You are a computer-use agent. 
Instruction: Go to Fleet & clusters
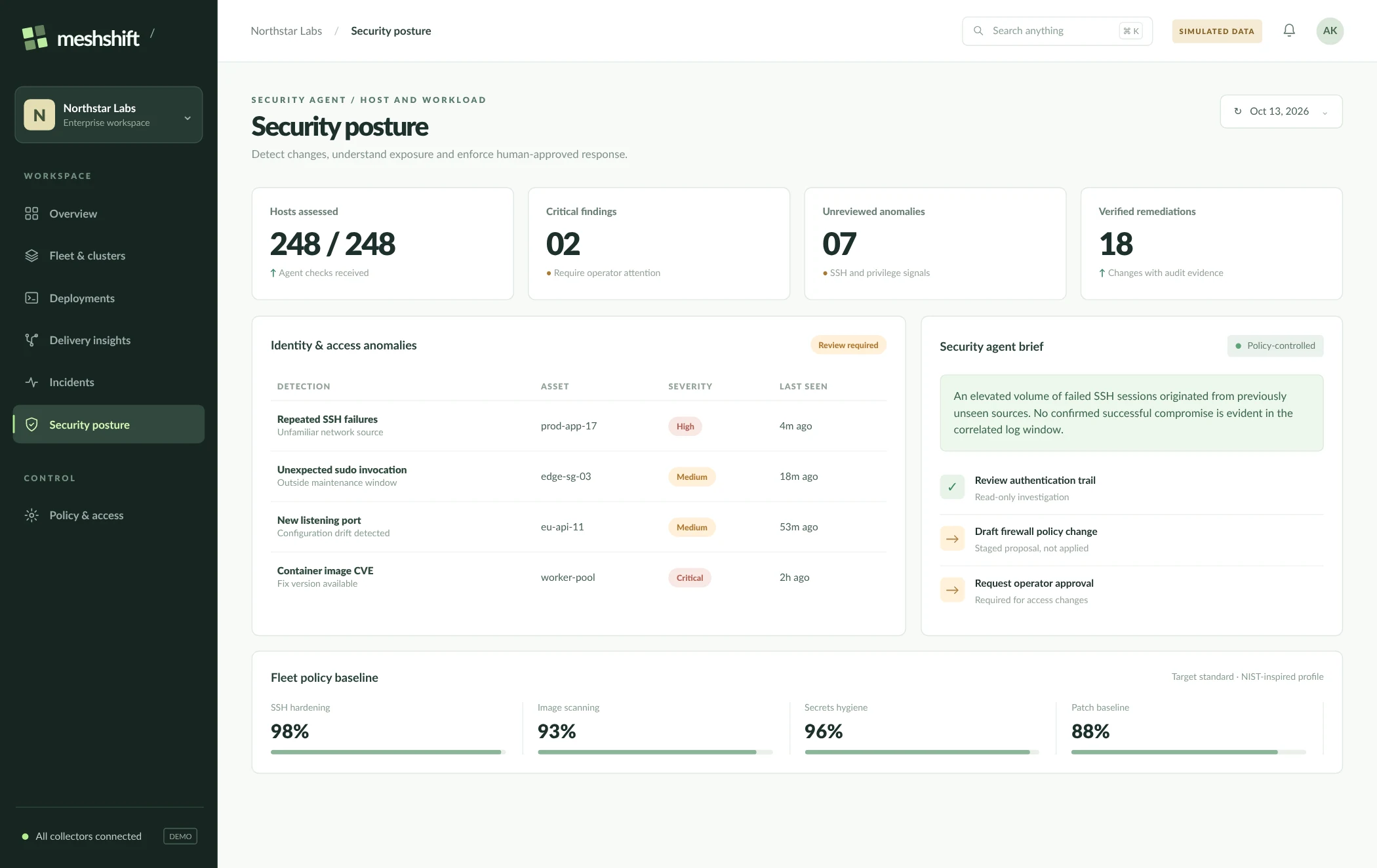pyautogui.click(x=109, y=256)
